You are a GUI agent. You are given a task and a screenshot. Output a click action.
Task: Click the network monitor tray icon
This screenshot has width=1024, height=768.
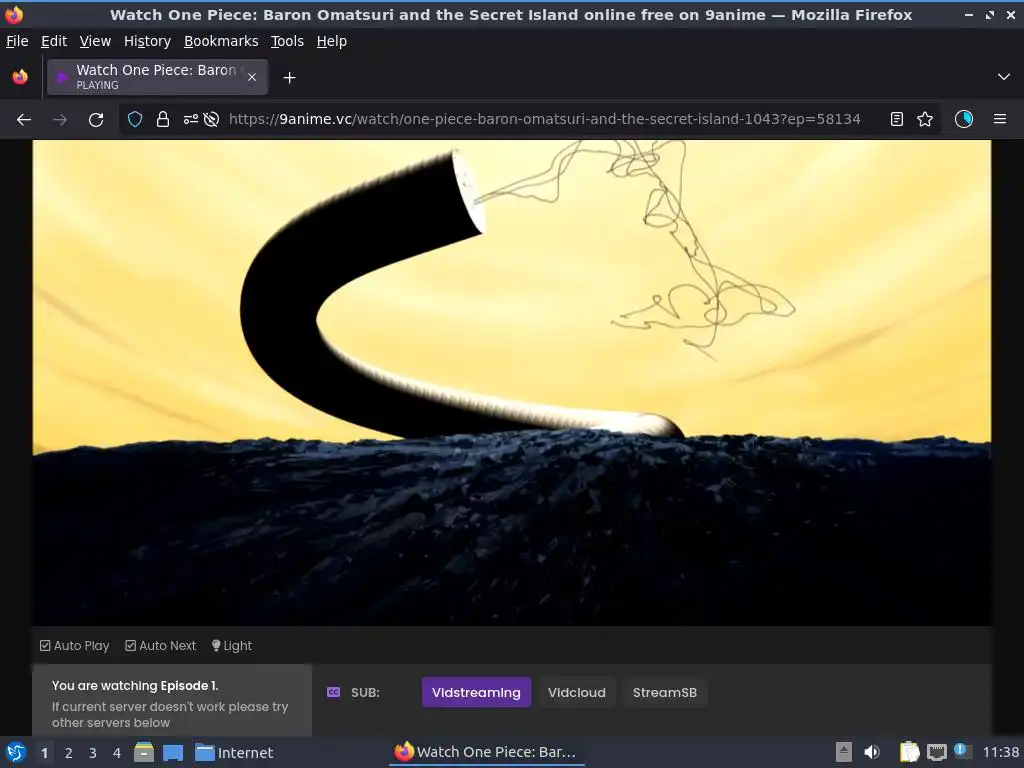(936, 752)
